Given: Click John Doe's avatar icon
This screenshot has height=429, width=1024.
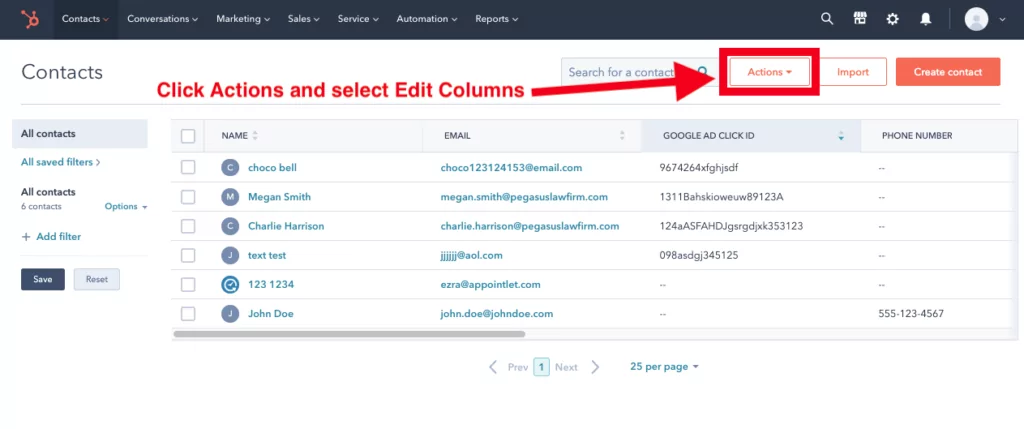Looking at the screenshot, I should 230,314.
